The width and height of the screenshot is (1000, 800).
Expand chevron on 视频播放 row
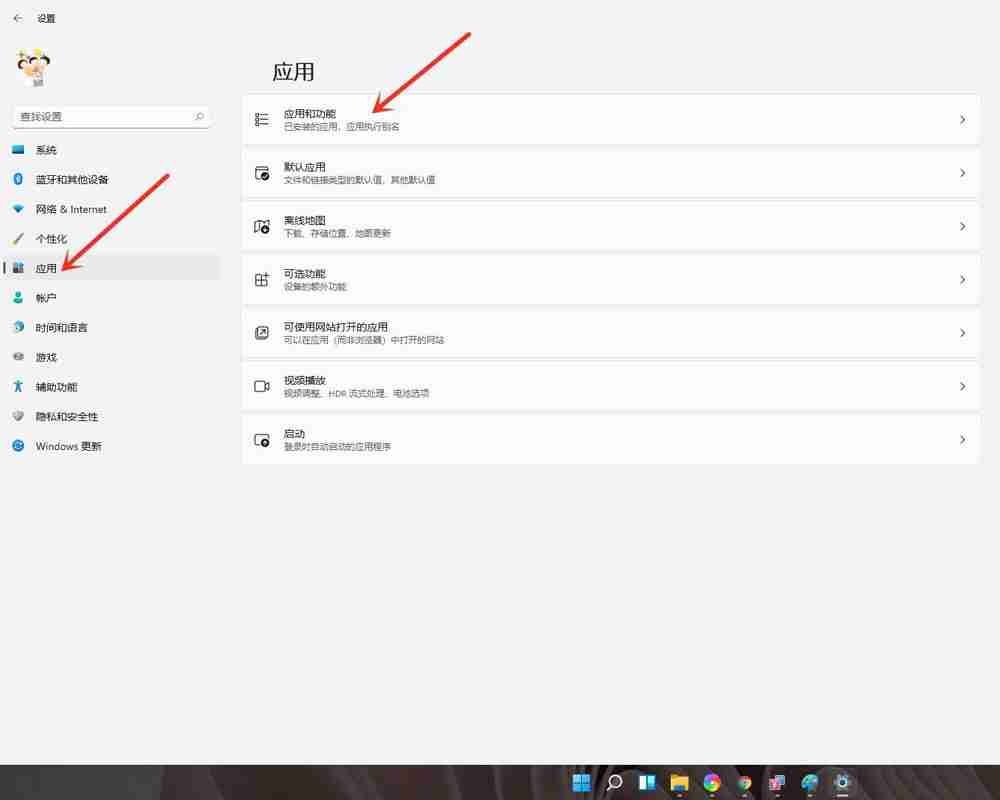coord(962,387)
